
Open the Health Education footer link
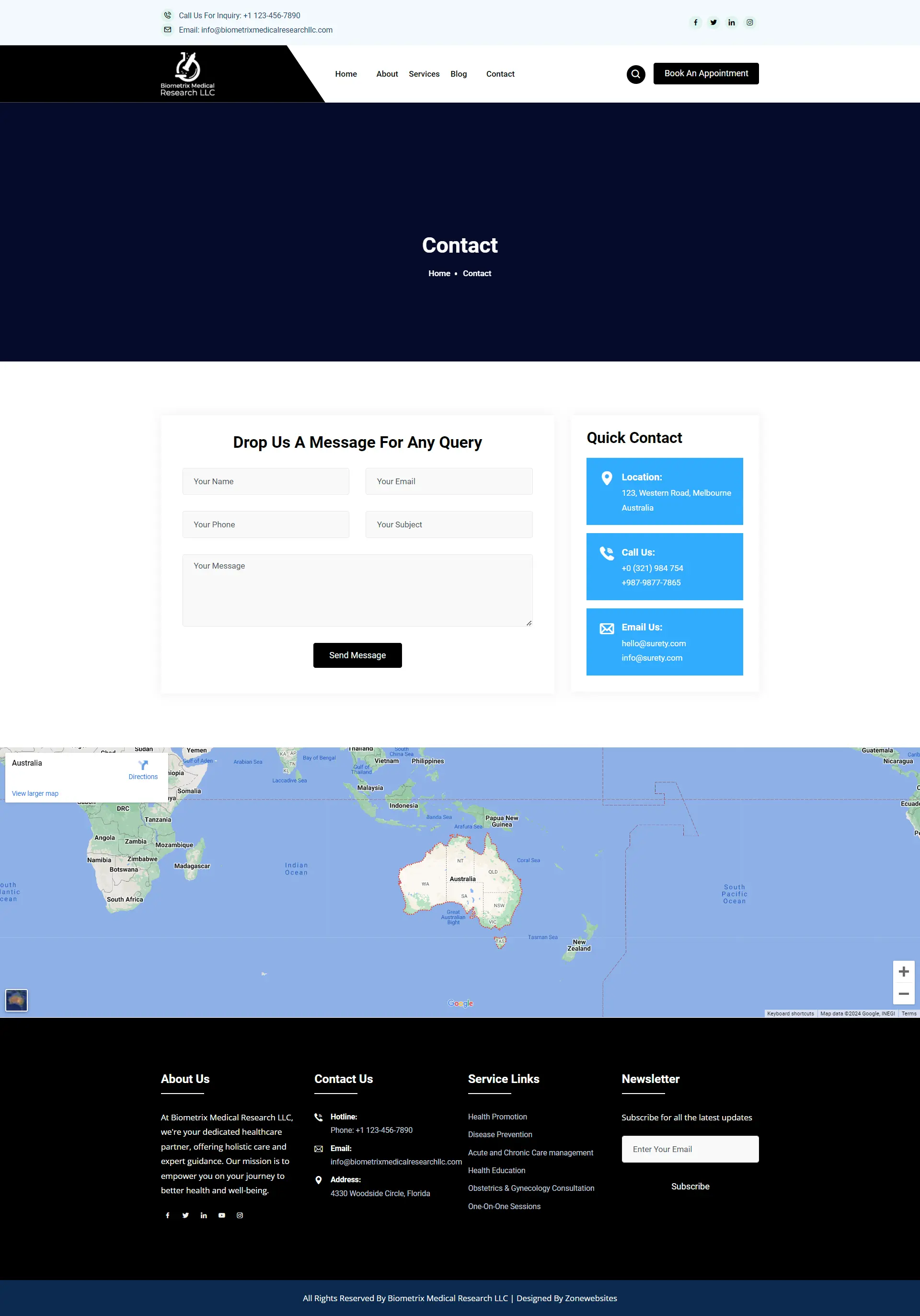[496, 1170]
